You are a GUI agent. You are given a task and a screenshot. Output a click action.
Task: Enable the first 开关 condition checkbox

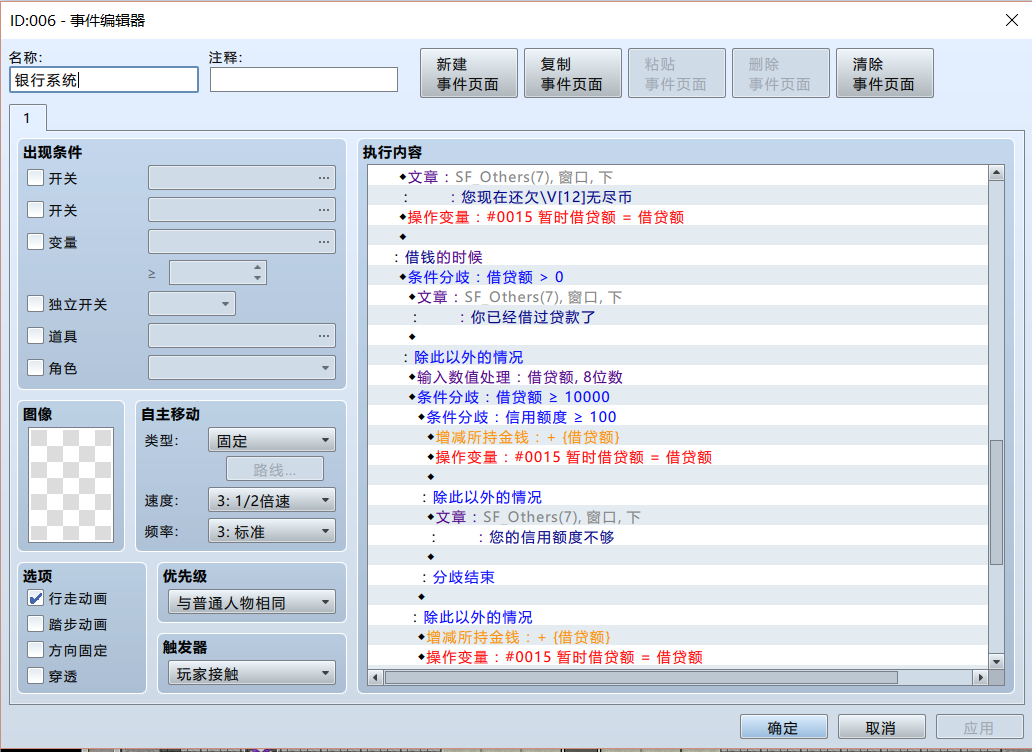pyautogui.click(x=36, y=178)
